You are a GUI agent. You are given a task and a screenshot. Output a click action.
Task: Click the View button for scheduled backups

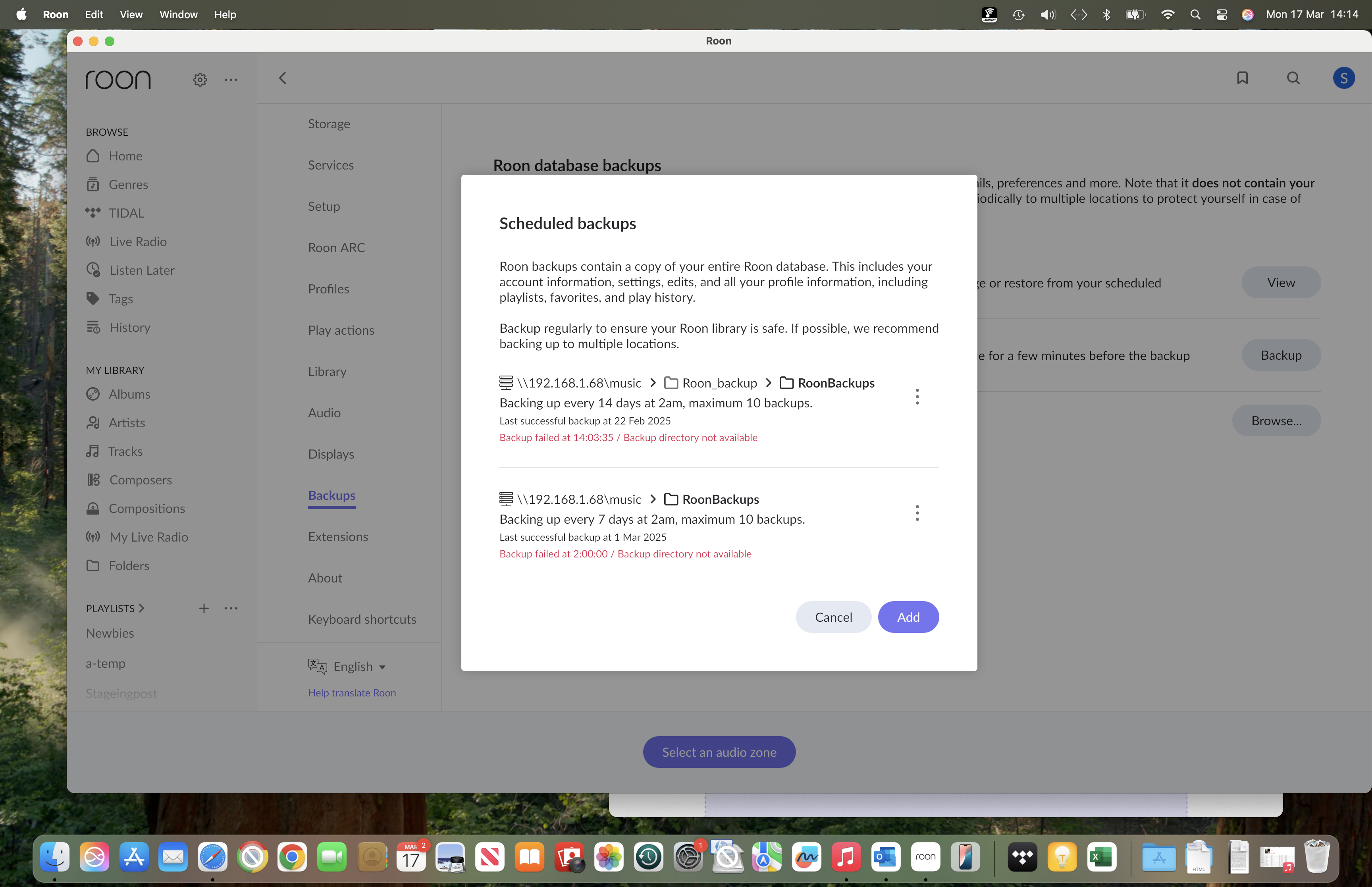(x=1280, y=282)
